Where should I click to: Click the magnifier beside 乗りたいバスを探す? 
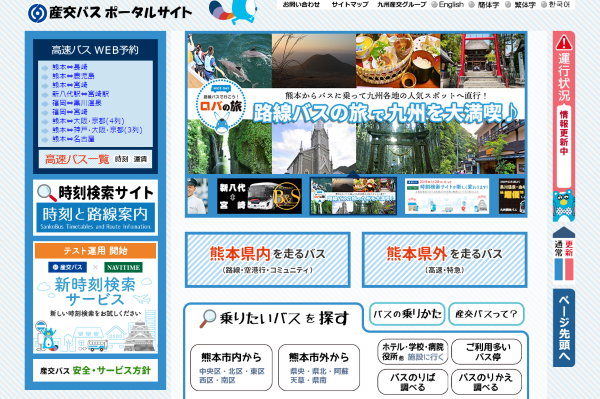pyautogui.click(x=208, y=319)
